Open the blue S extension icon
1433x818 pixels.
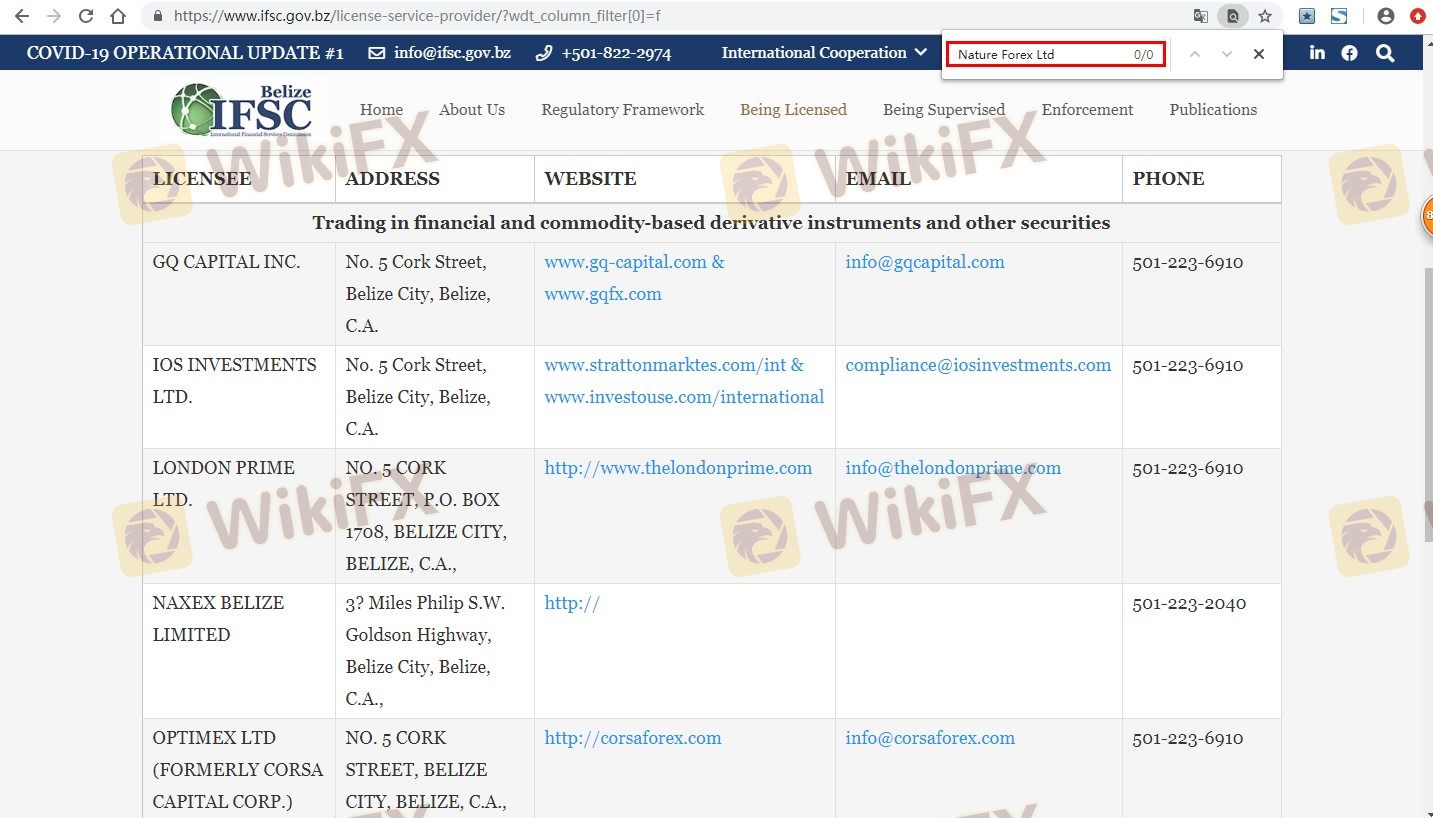pyautogui.click(x=1338, y=16)
